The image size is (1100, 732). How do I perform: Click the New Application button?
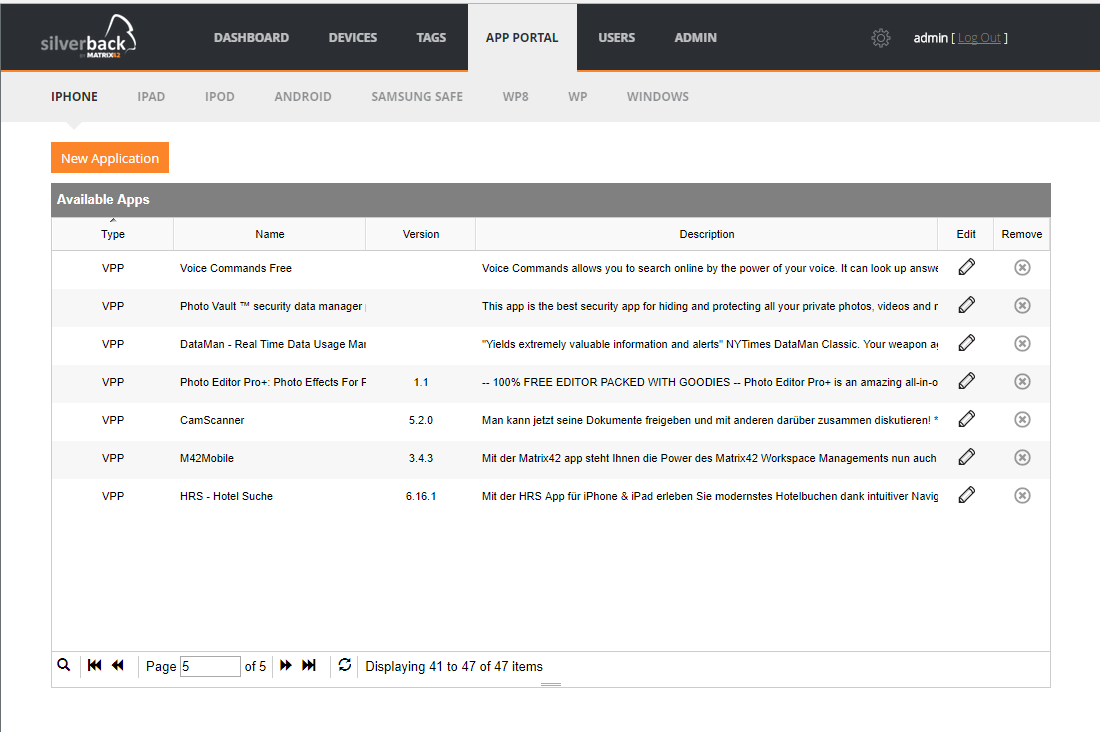pyautogui.click(x=110, y=158)
